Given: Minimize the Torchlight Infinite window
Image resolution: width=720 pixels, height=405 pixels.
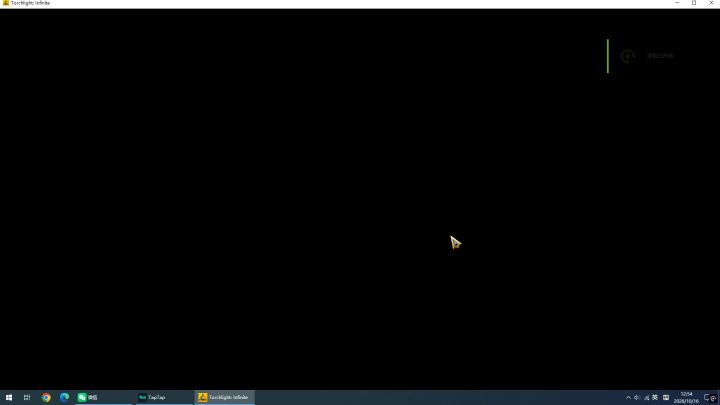Looking at the screenshot, I should (677, 3).
